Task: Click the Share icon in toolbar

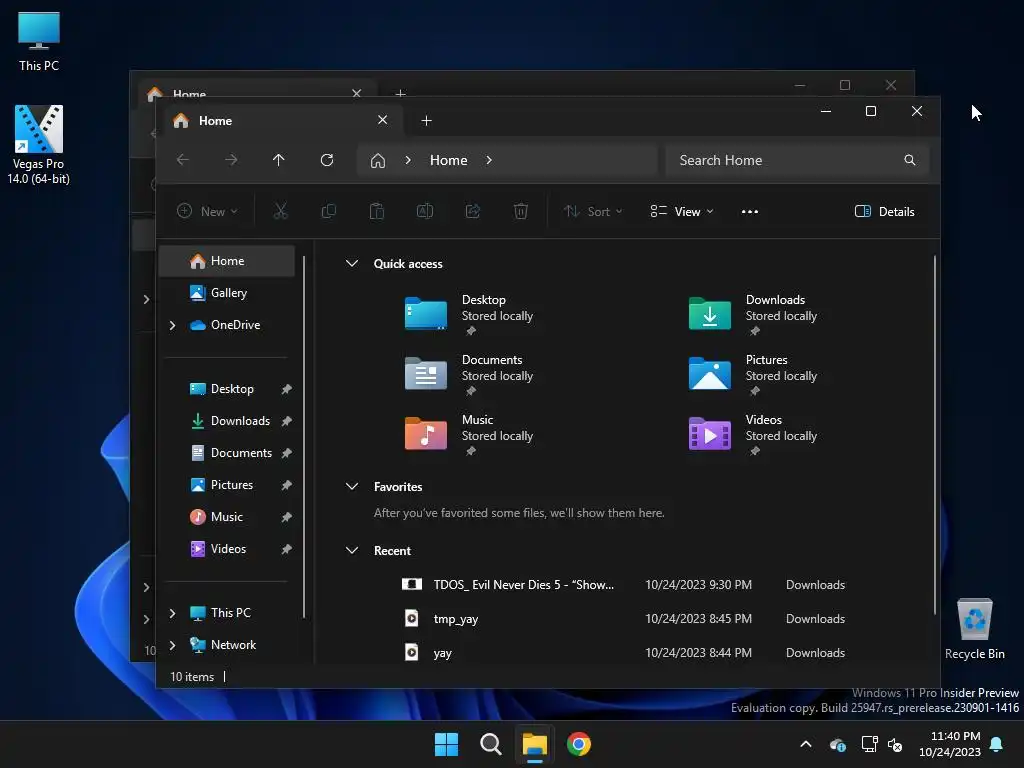Action: click(473, 212)
